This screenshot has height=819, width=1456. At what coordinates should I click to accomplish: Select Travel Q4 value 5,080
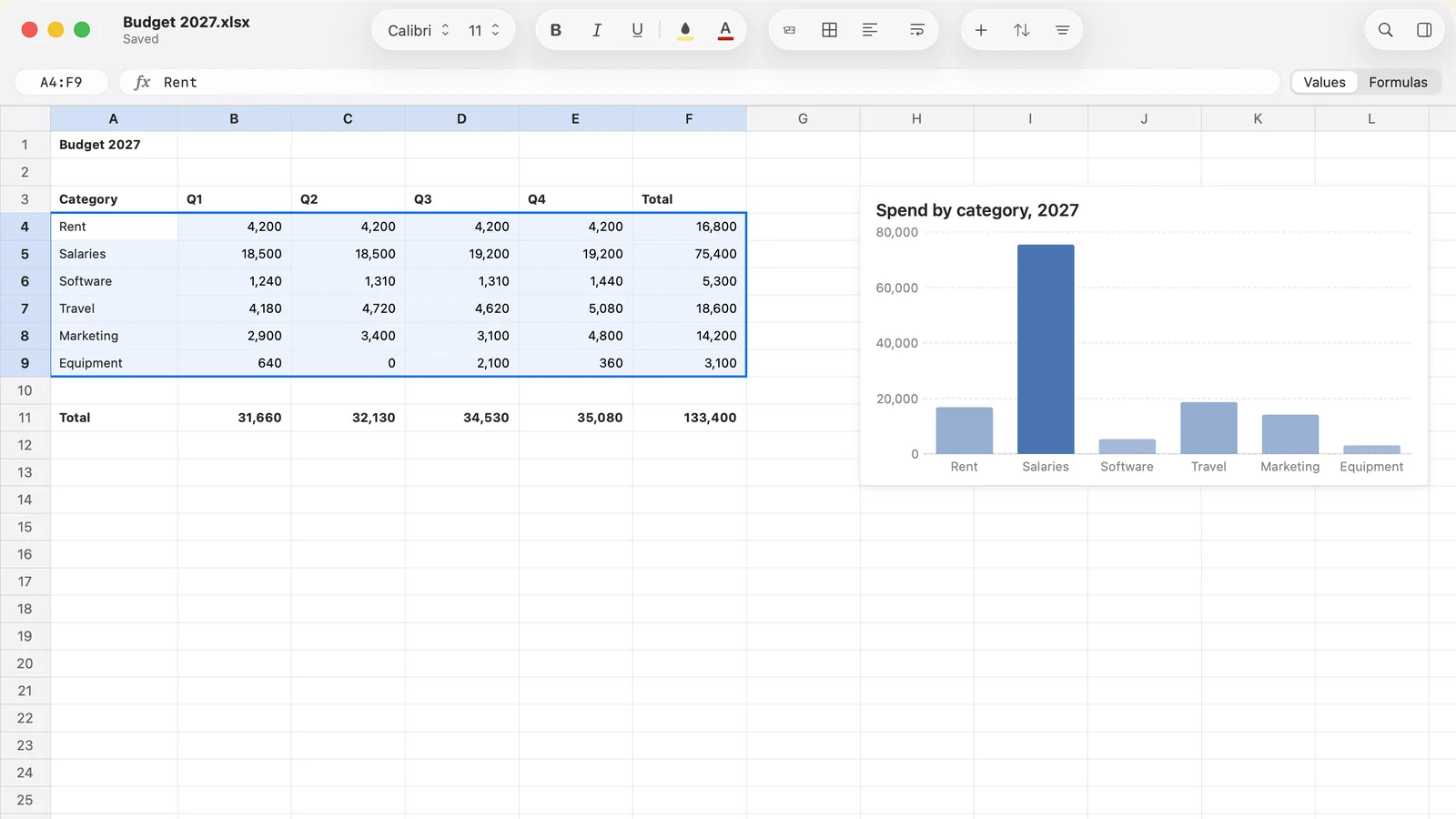pos(575,308)
